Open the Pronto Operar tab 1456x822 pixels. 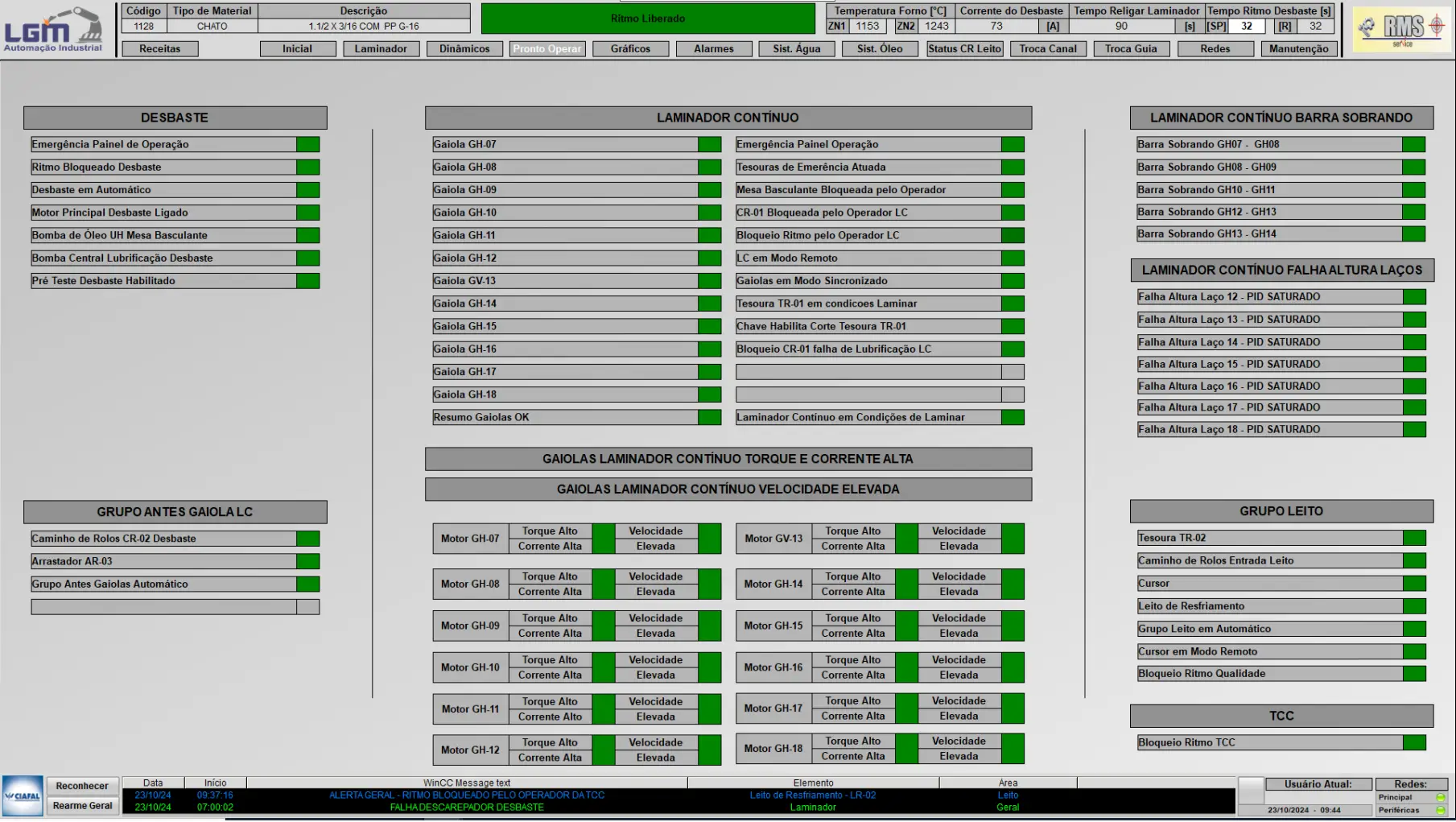pyautogui.click(x=547, y=48)
